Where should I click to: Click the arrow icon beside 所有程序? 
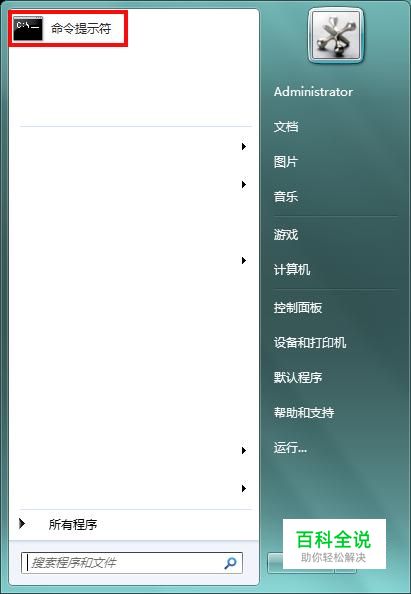click(x=22, y=524)
